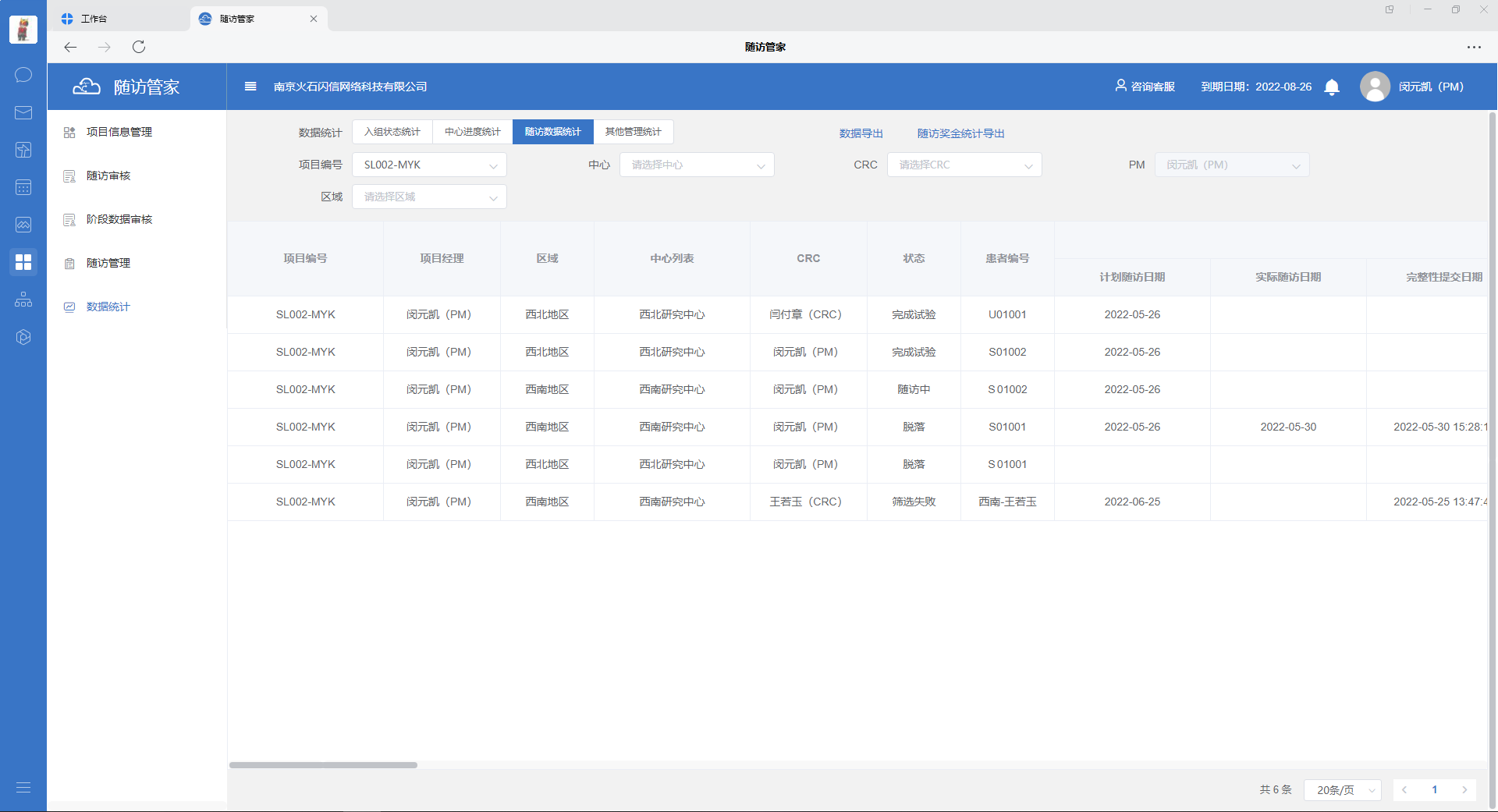
Task: Click the 共 6 条 total count
Action: click(1276, 790)
